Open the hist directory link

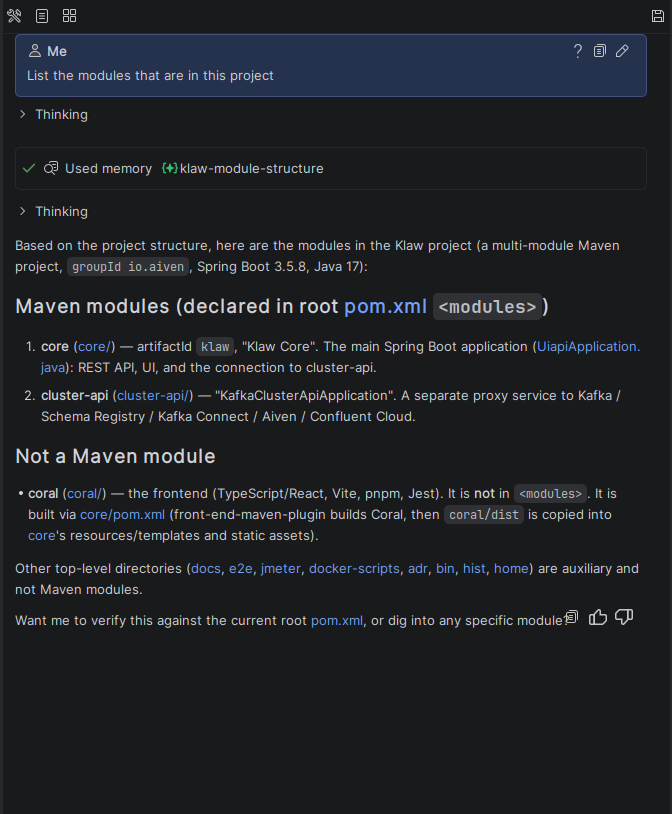point(474,568)
